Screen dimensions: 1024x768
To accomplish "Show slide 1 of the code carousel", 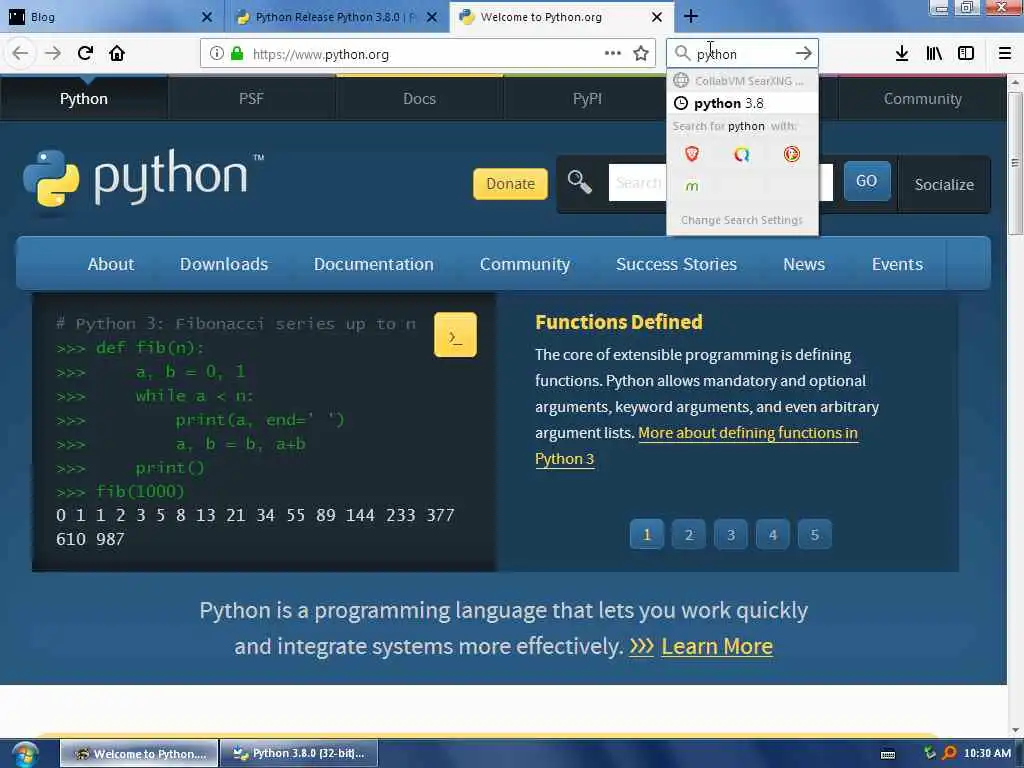I will [x=647, y=534].
